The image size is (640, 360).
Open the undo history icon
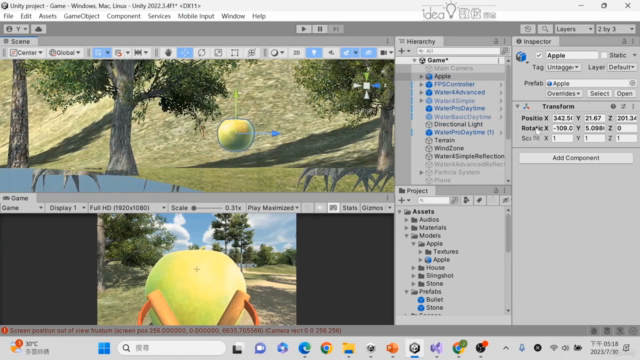pos(527,29)
